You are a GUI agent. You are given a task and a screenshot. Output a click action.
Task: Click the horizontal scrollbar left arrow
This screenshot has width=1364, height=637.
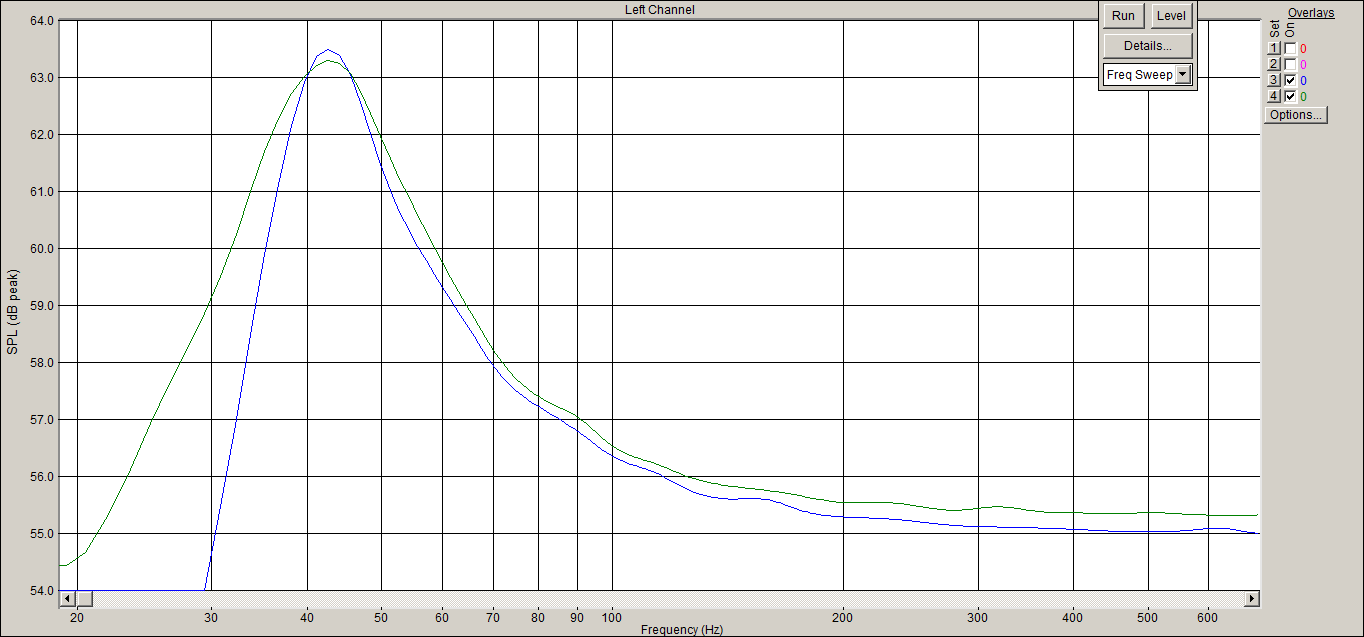pos(68,598)
